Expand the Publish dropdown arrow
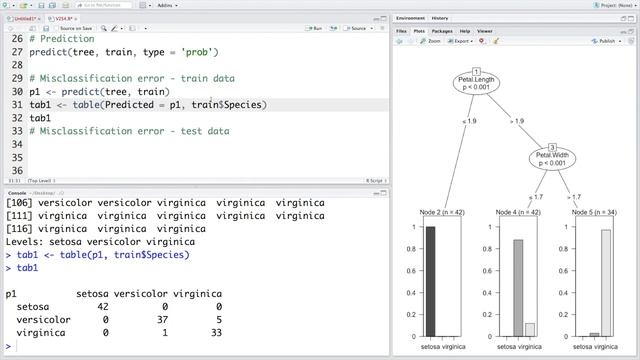 620,41
